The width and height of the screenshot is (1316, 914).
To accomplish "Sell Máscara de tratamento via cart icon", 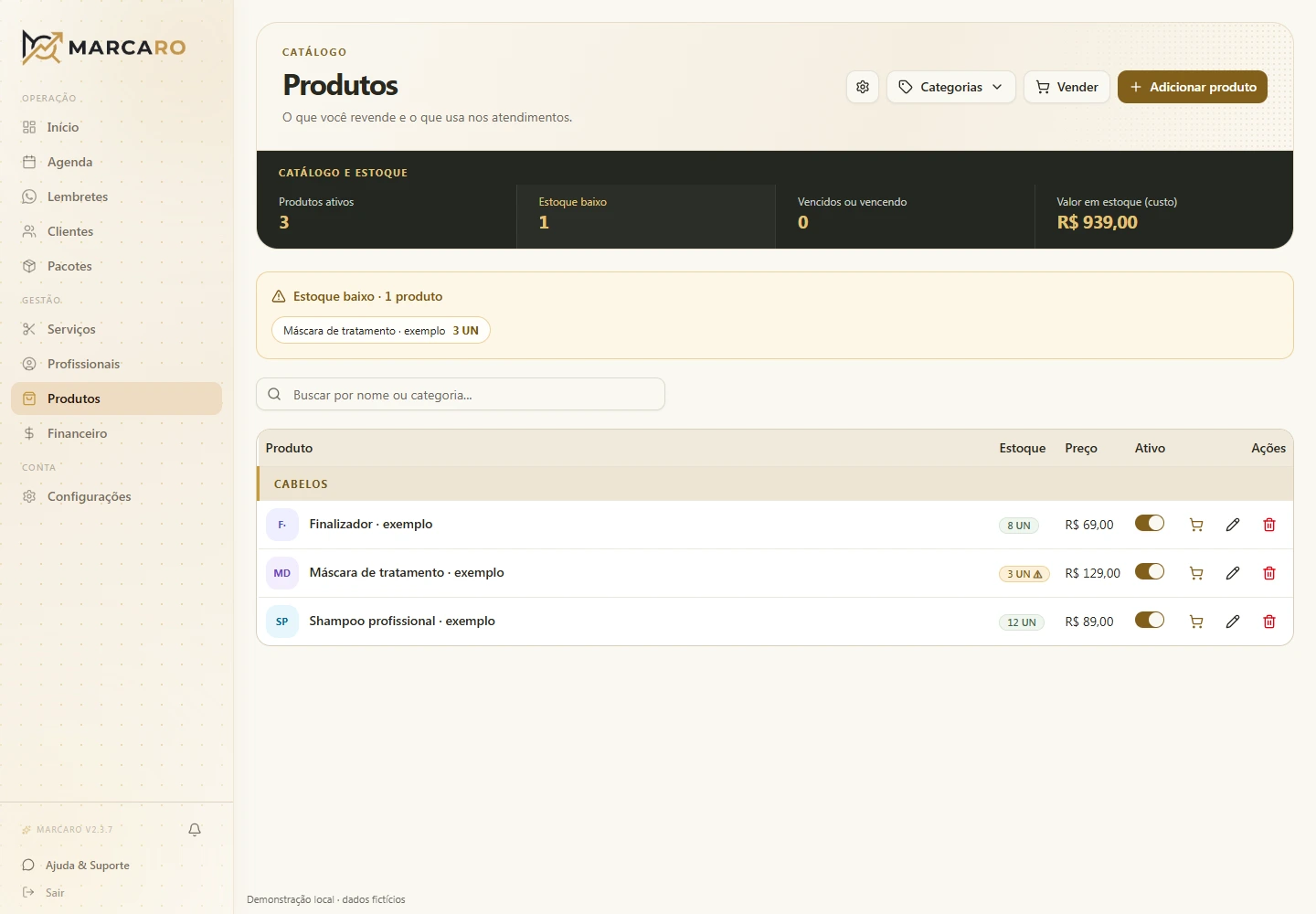I will 1196,573.
